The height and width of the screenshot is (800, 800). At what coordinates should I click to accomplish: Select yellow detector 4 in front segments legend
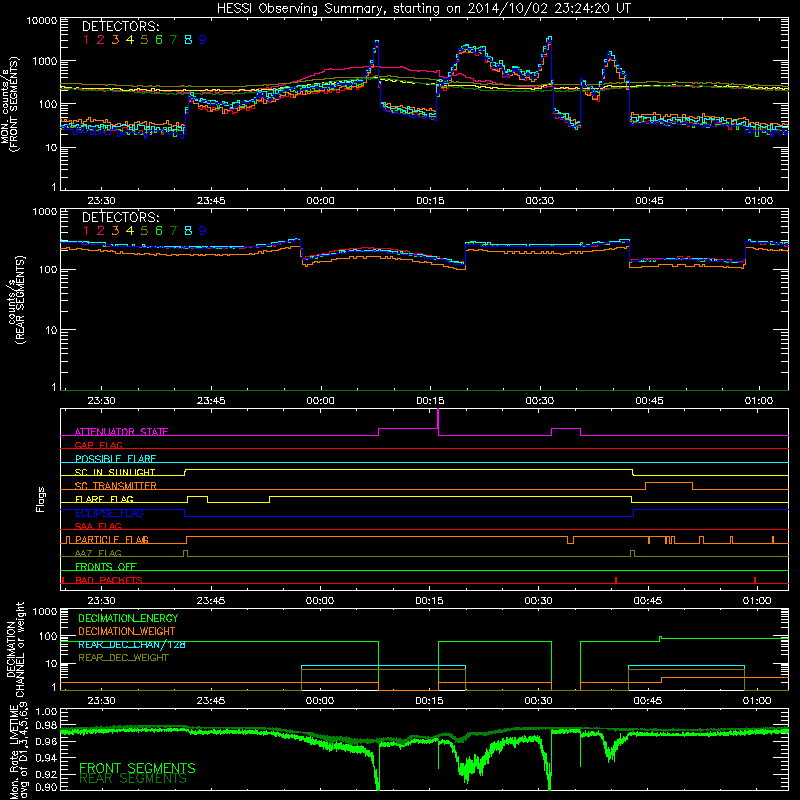[x=130, y=40]
